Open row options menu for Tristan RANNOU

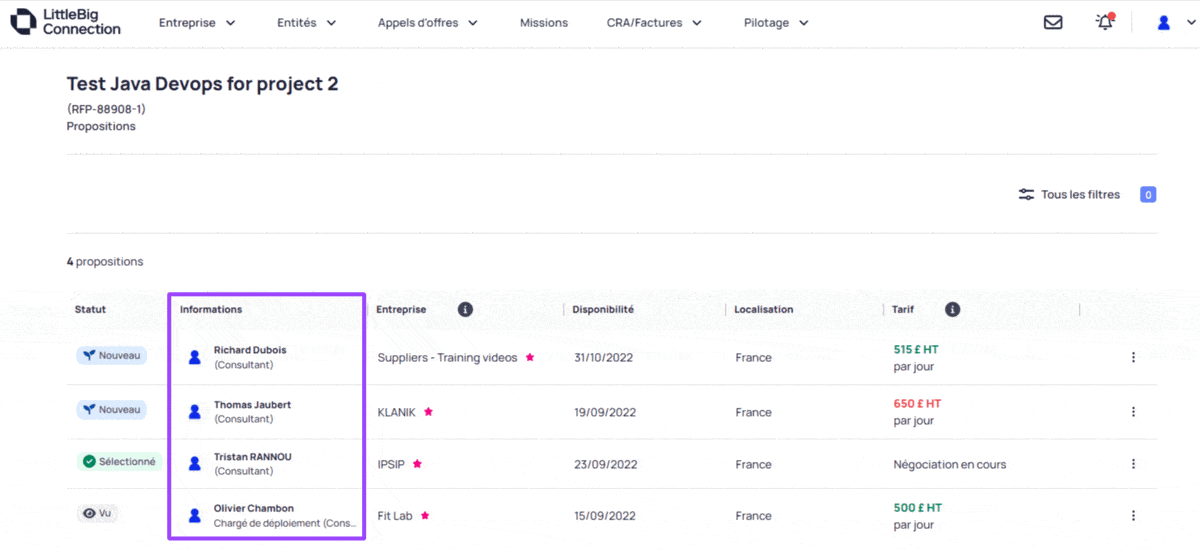point(1133,464)
